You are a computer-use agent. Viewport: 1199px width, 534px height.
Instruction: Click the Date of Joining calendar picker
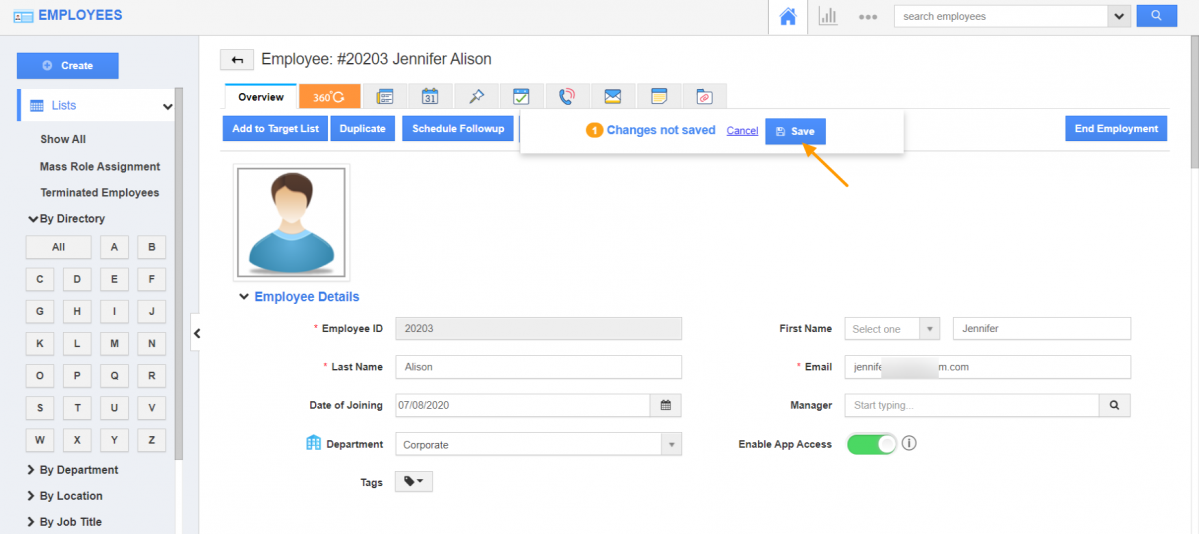pyautogui.click(x=665, y=405)
